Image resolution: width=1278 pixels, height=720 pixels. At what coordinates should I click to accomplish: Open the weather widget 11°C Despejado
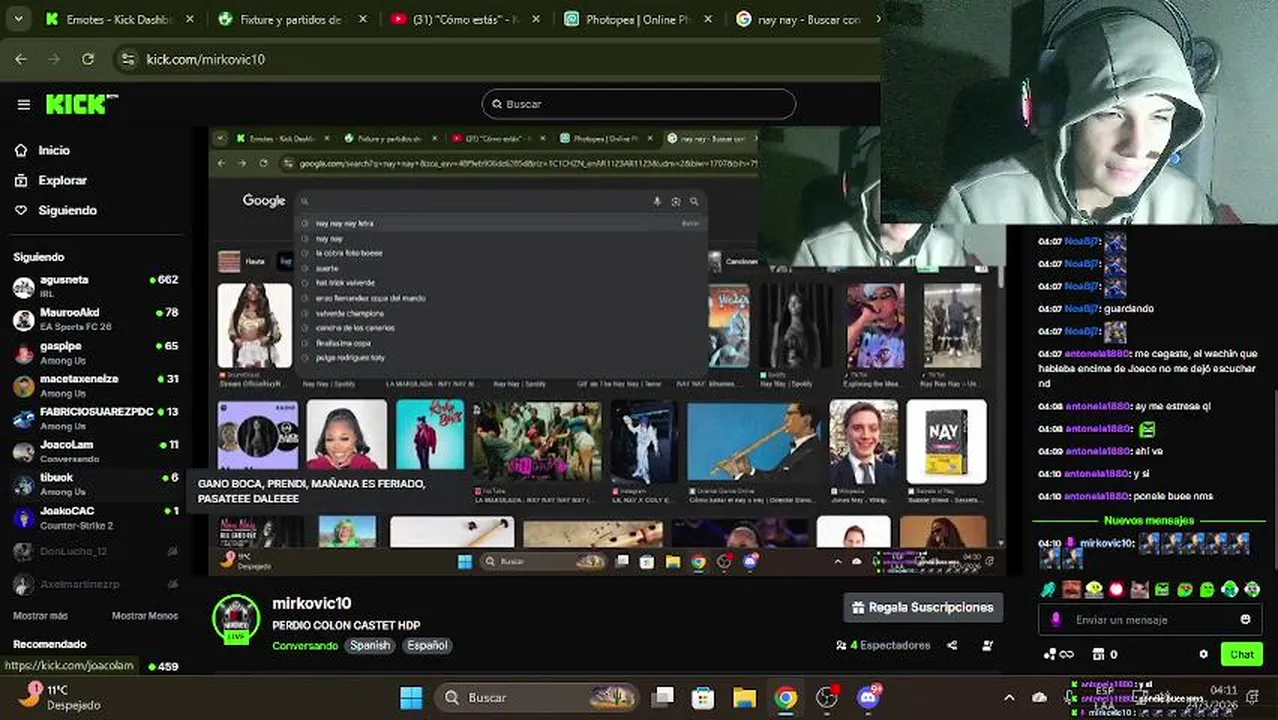[60, 697]
